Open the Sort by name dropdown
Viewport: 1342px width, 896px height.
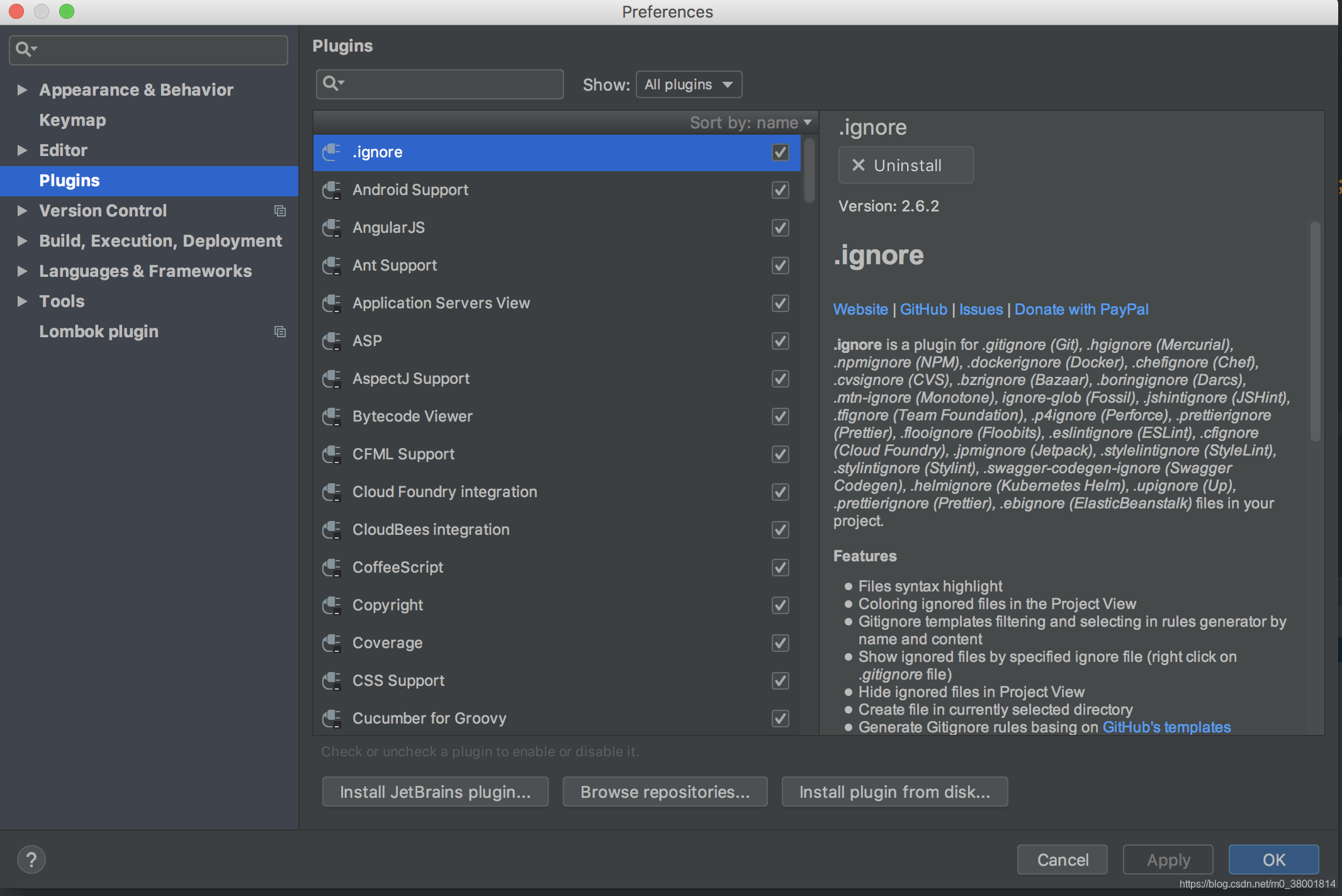tap(750, 123)
